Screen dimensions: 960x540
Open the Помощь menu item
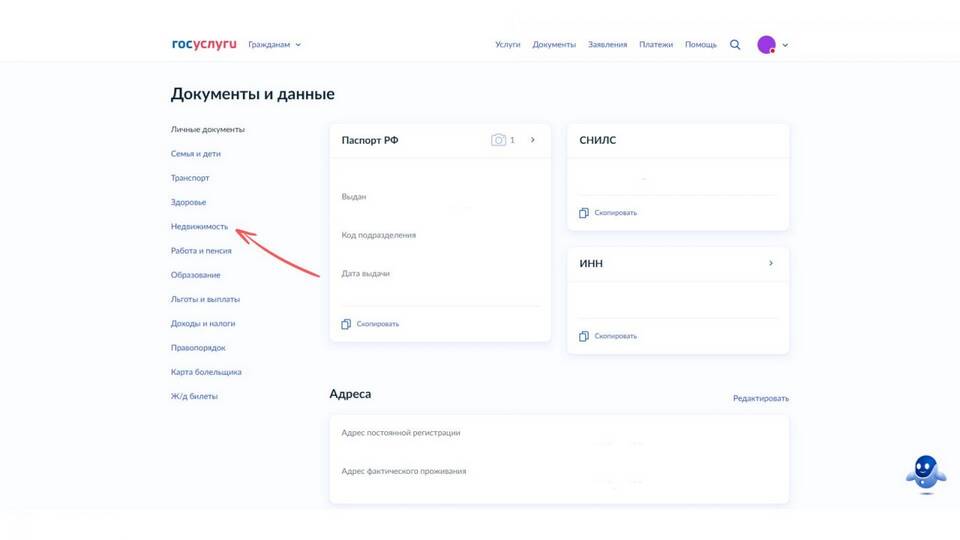point(700,45)
